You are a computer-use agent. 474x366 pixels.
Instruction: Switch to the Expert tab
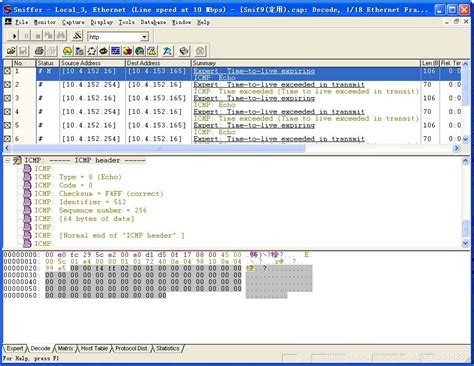pos(15,348)
